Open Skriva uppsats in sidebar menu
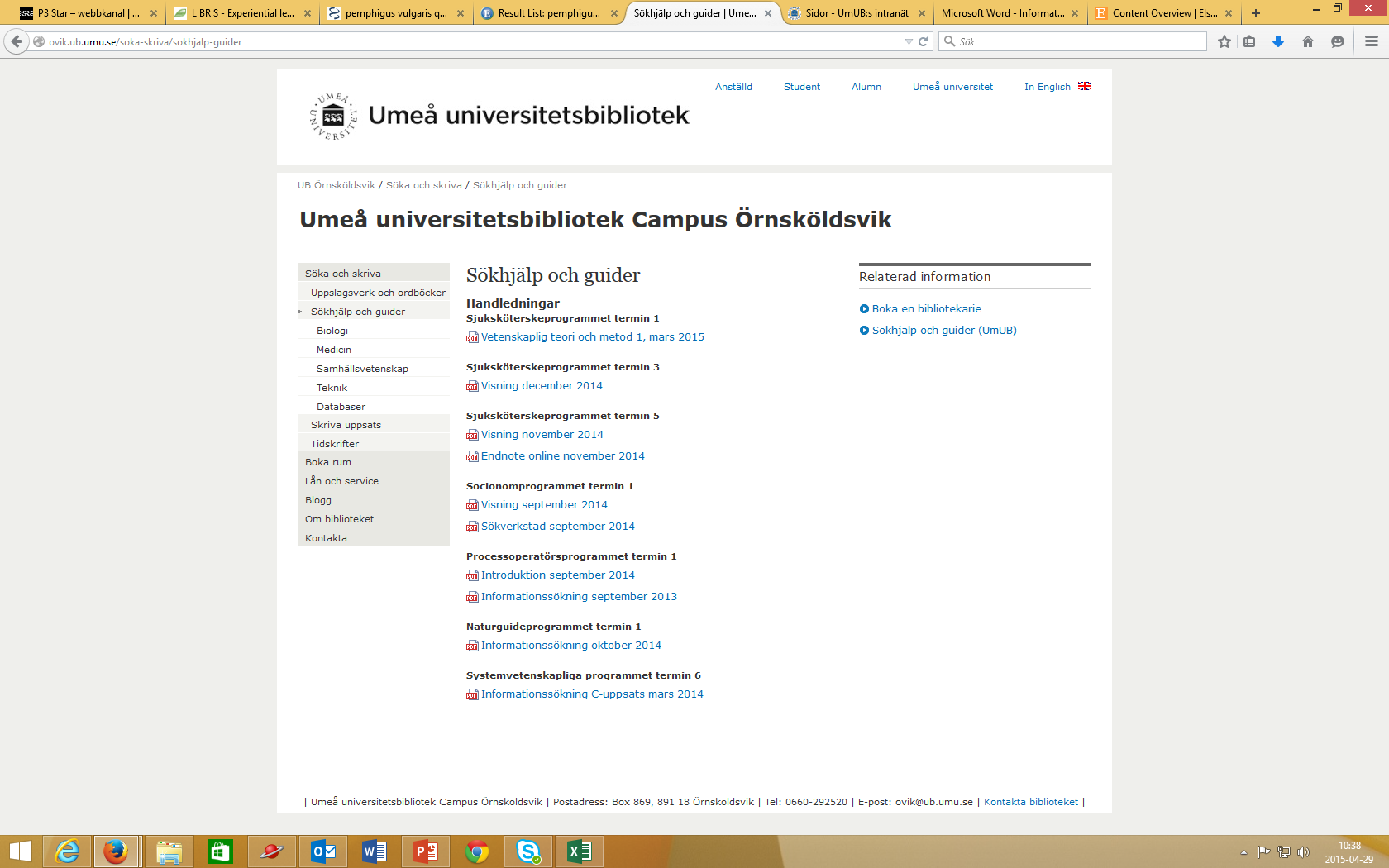 (346, 425)
